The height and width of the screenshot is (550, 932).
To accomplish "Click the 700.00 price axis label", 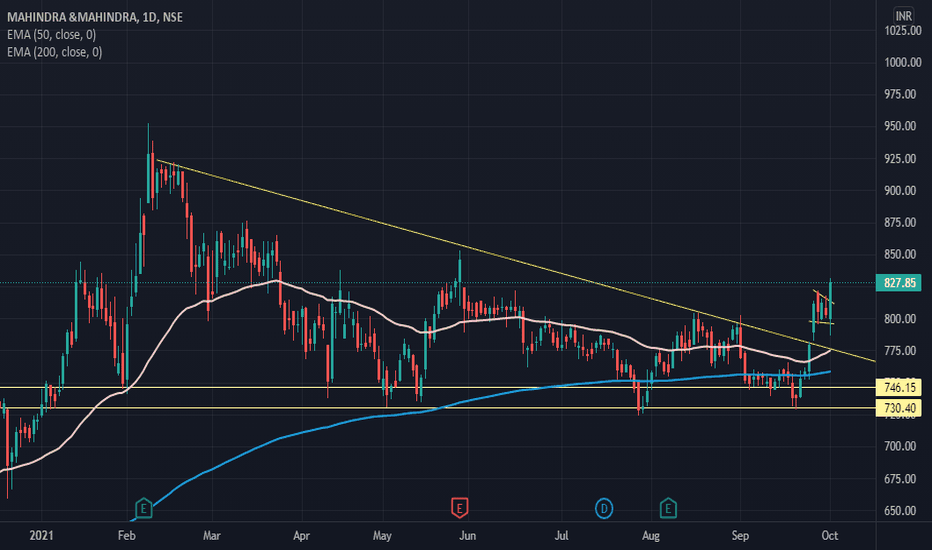I will [x=902, y=446].
